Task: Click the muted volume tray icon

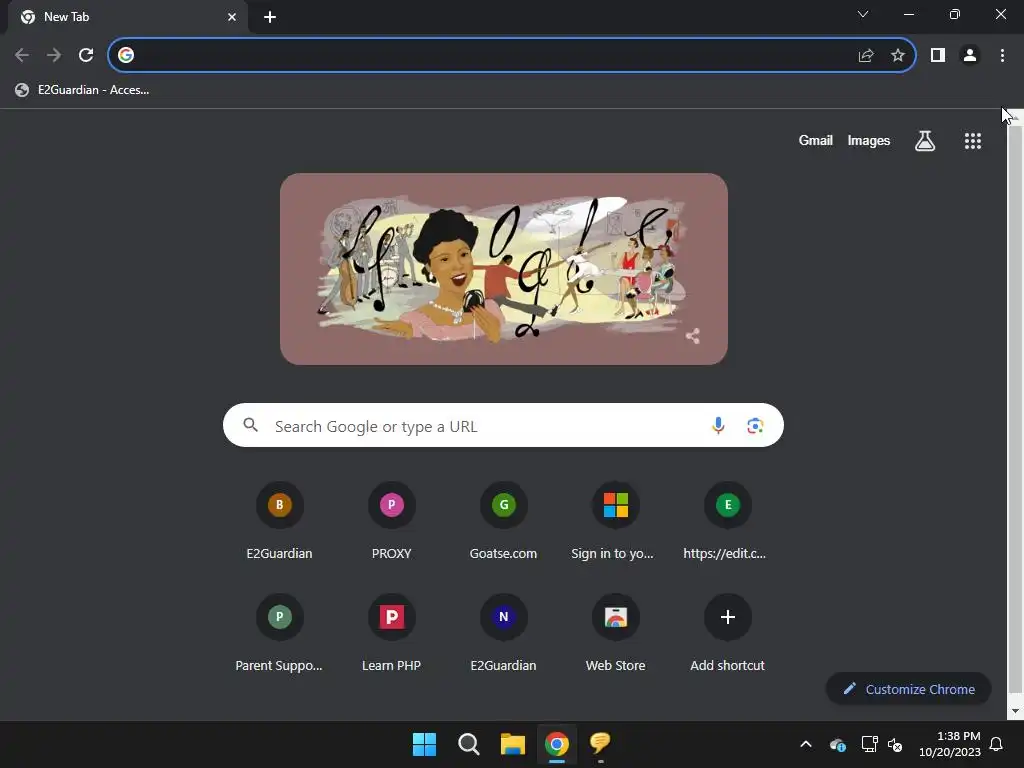Action: (895, 744)
